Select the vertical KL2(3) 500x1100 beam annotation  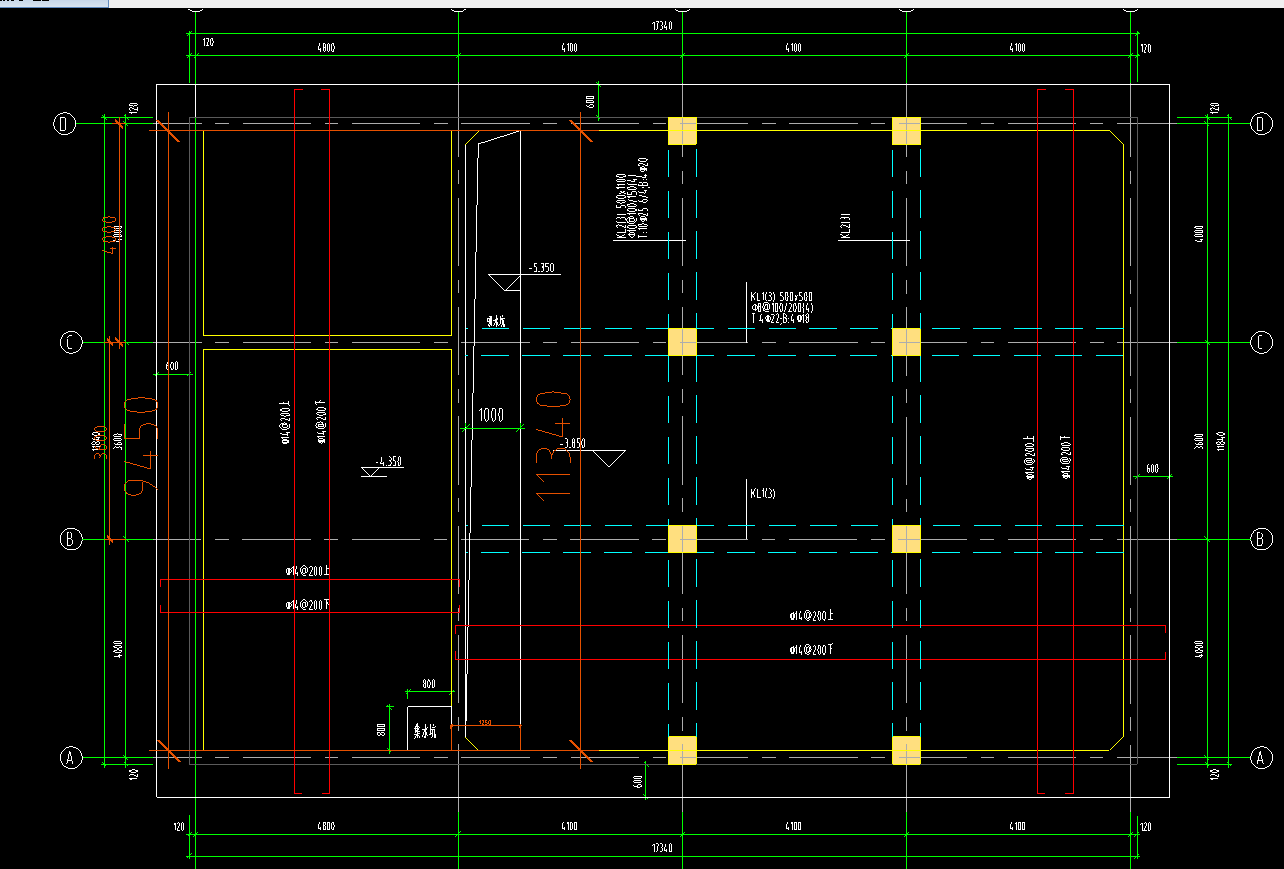(632, 199)
